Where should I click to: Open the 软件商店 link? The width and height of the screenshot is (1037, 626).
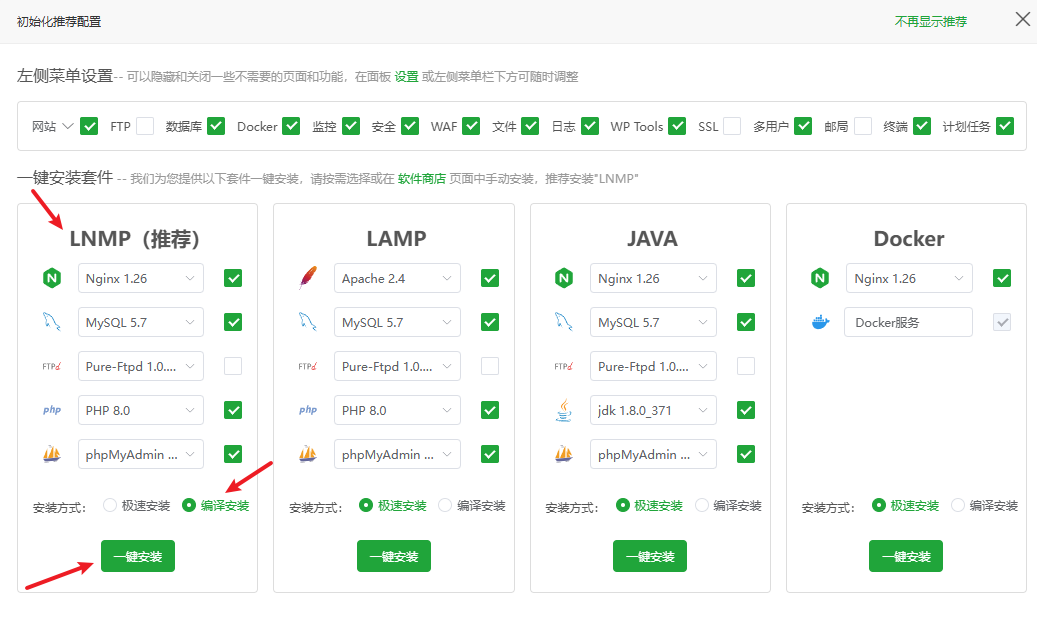click(421, 179)
